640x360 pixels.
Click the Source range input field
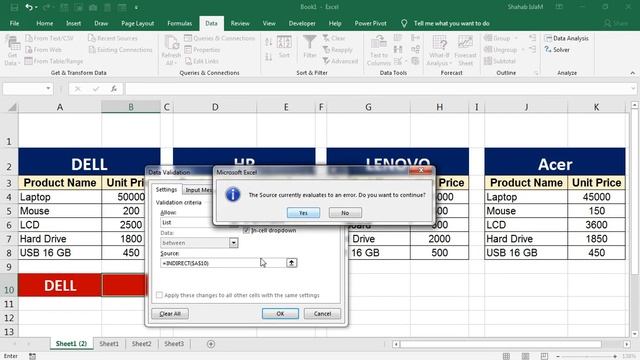(x=223, y=263)
